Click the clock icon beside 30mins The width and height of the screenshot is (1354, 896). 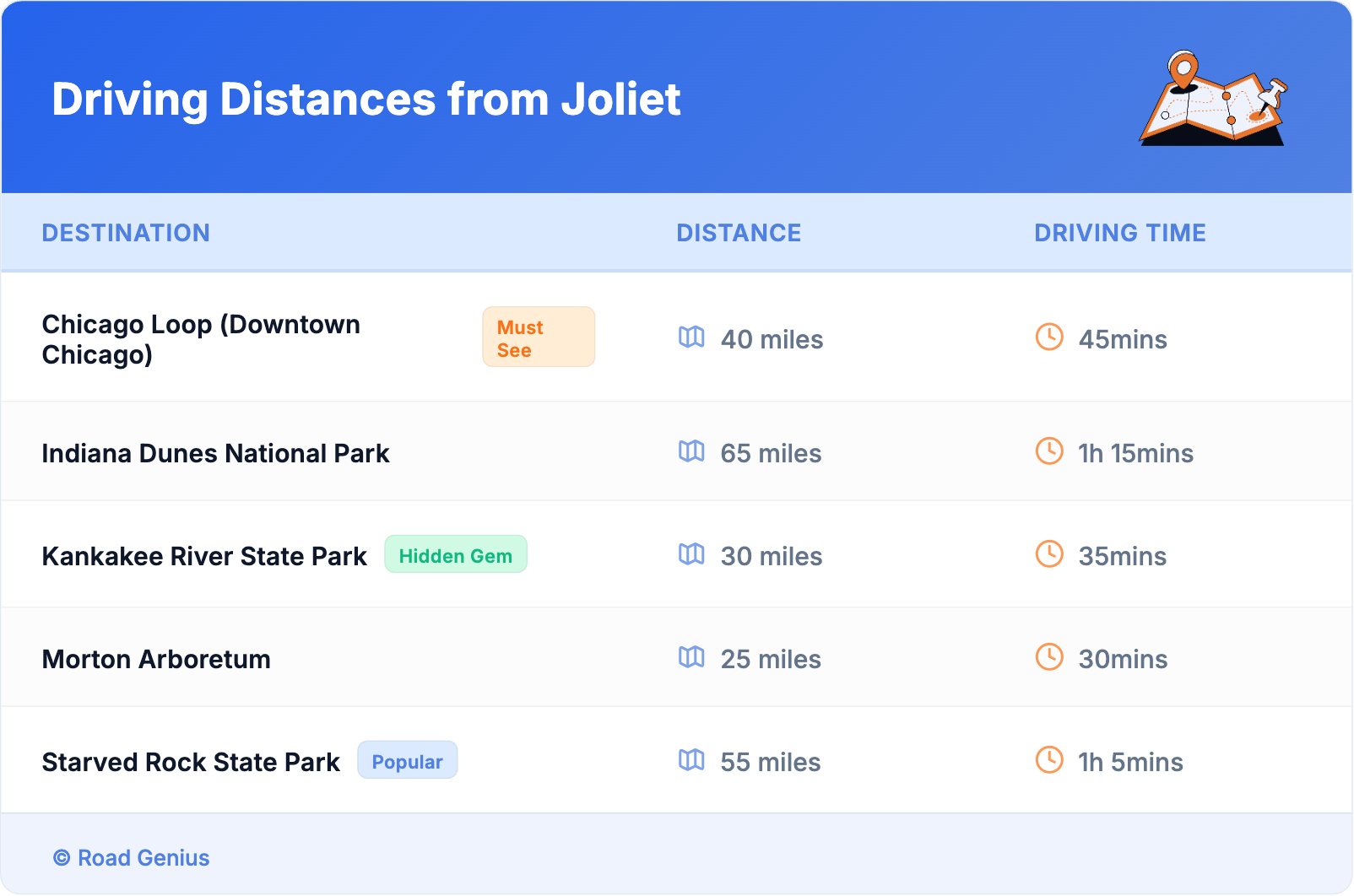coord(1049,657)
